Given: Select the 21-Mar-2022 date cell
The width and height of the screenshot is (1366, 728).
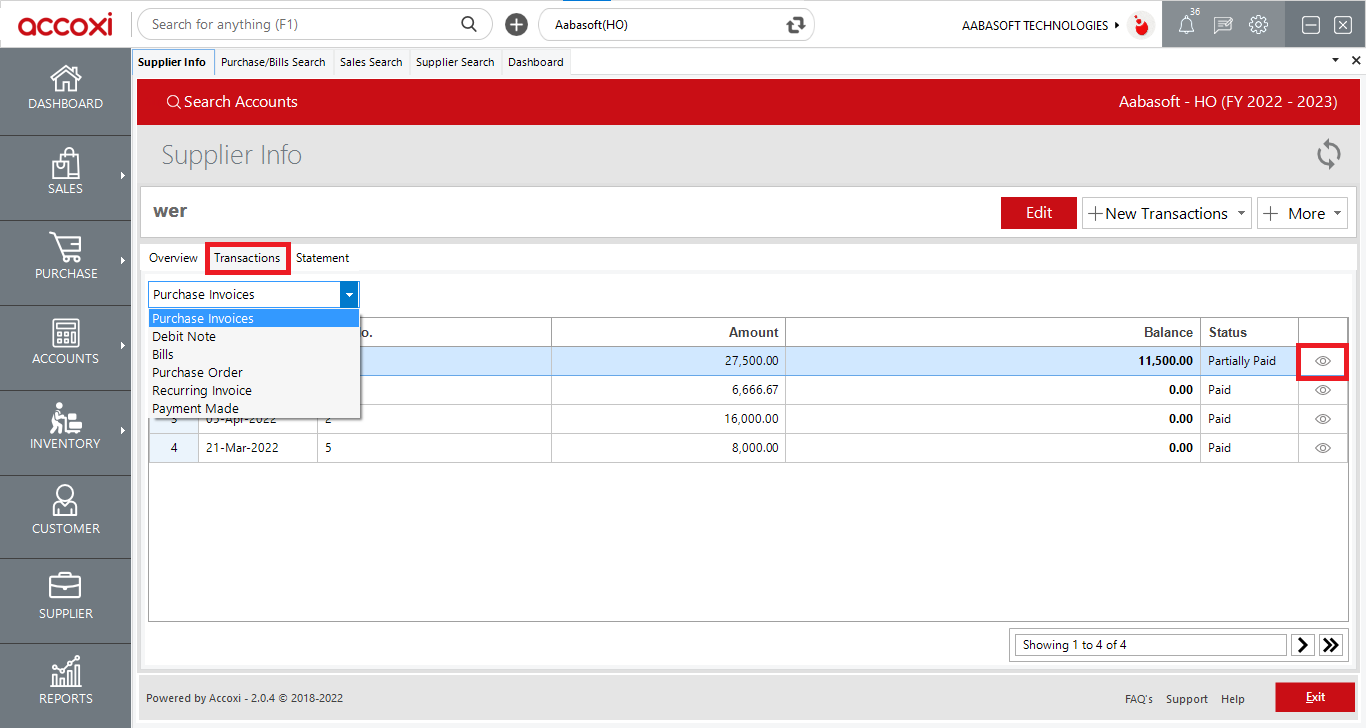Looking at the screenshot, I should (258, 448).
